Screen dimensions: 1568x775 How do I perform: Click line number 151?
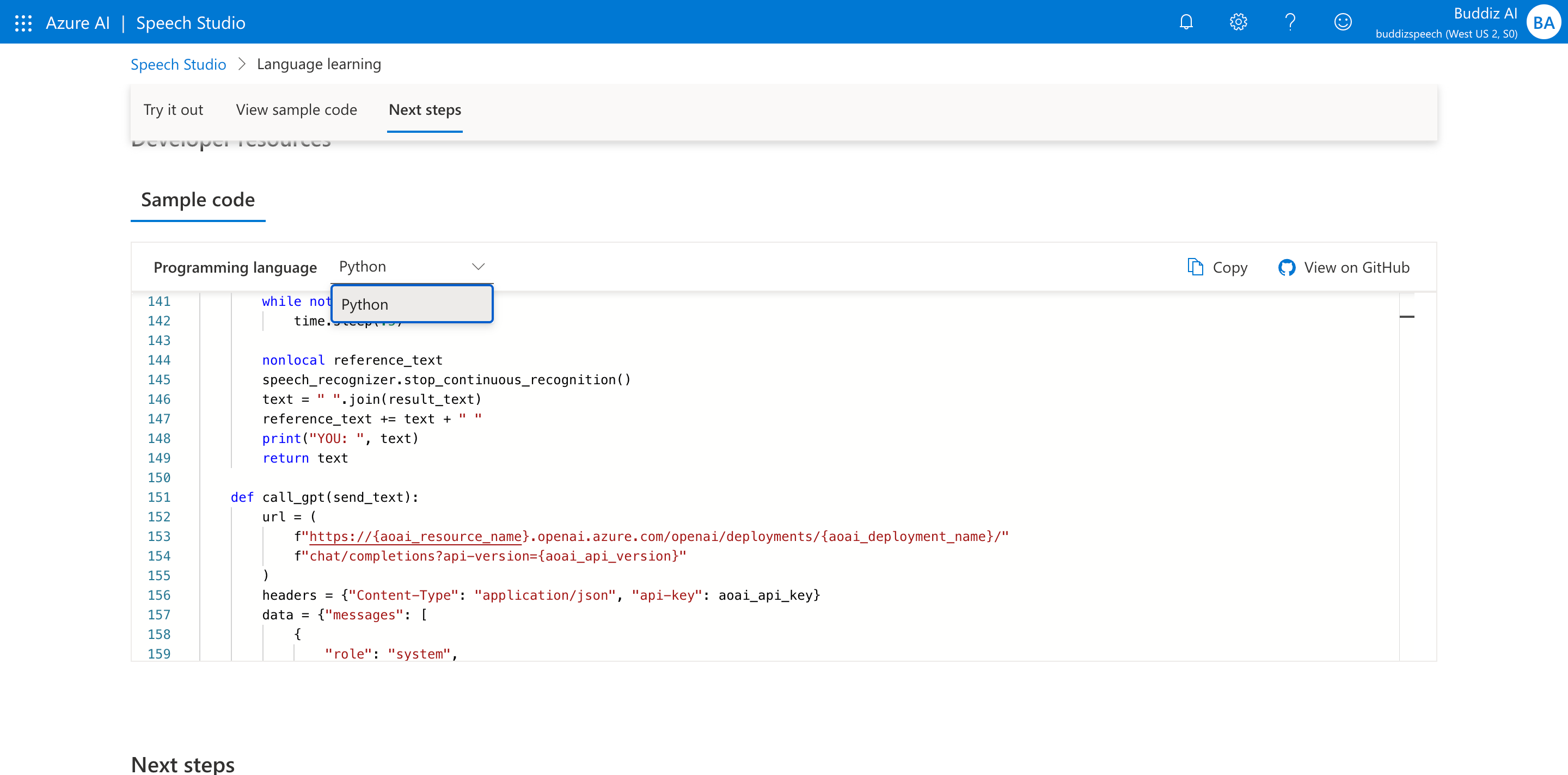159,497
